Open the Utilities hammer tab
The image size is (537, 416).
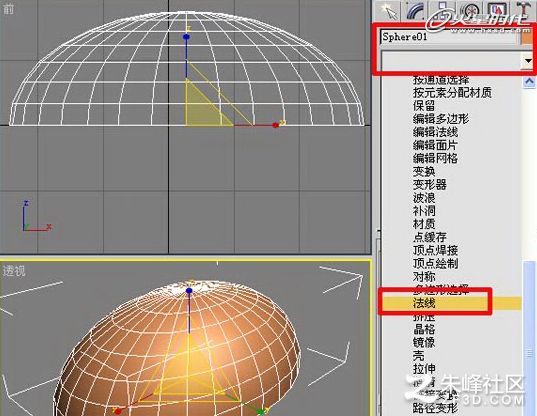(523, 11)
